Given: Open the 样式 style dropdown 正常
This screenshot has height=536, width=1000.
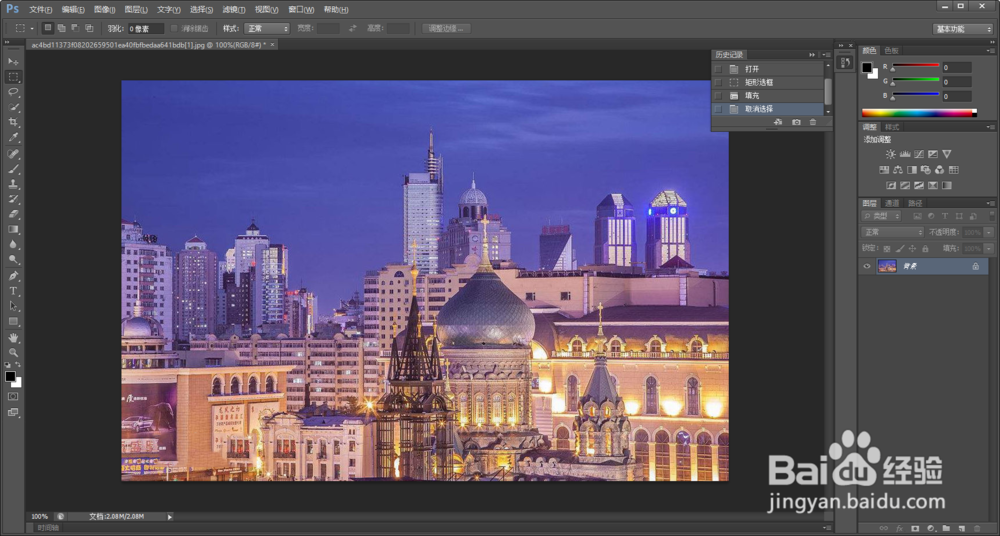Looking at the screenshot, I should click(x=268, y=29).
